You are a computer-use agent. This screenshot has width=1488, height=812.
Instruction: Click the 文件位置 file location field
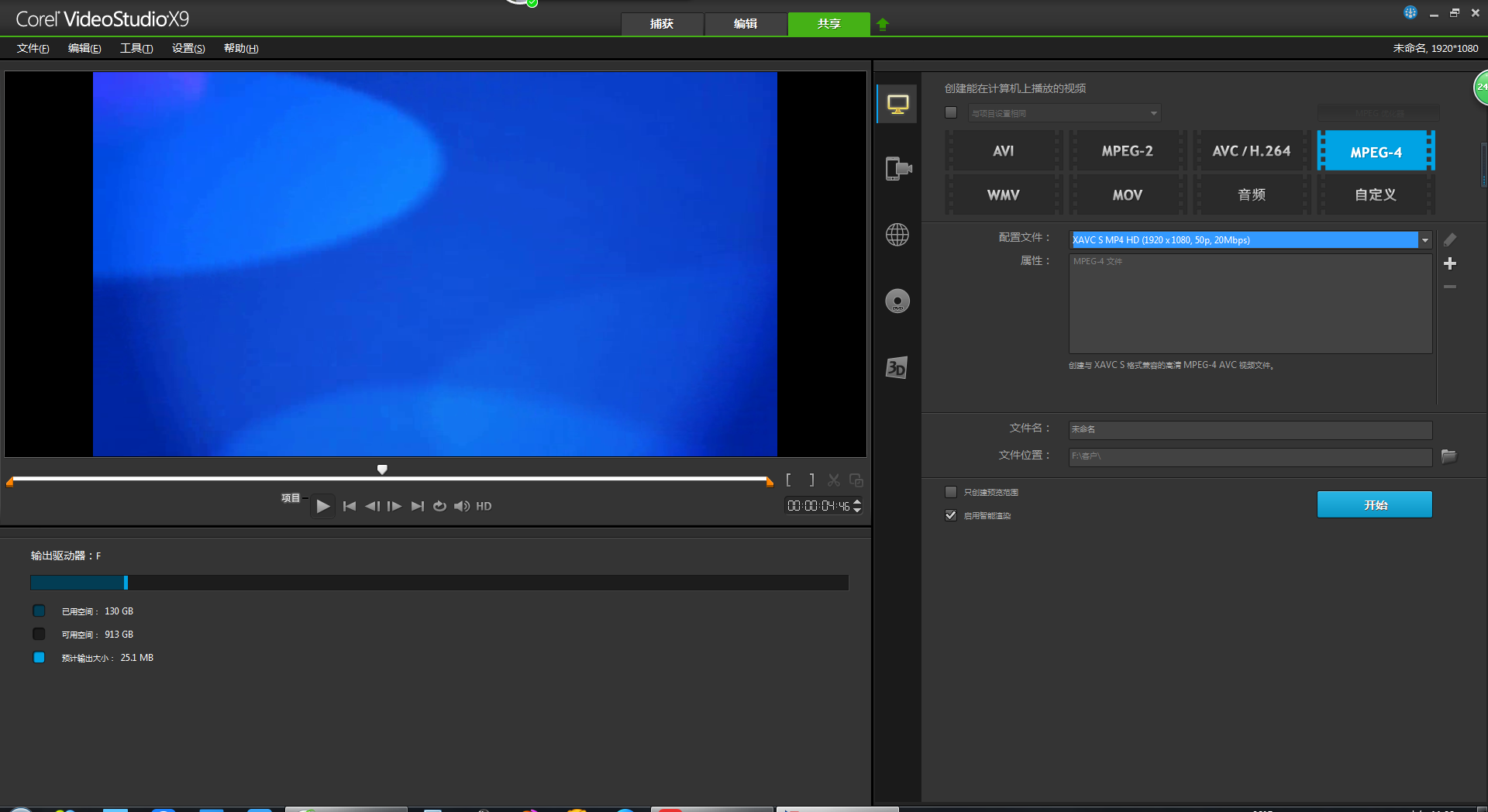click(1251, 456)
